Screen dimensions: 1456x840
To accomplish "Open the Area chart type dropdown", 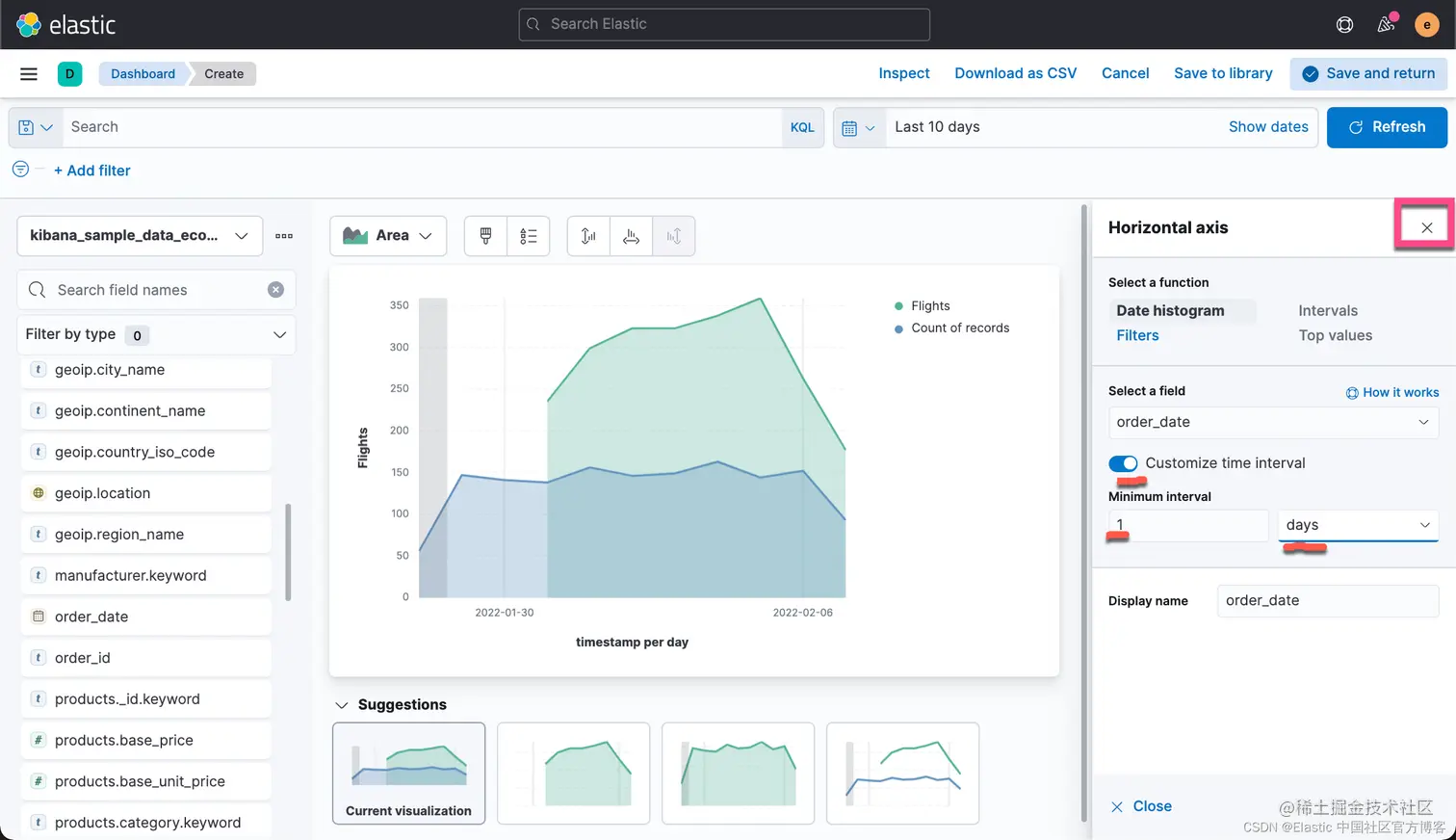I will coord(388,236).
